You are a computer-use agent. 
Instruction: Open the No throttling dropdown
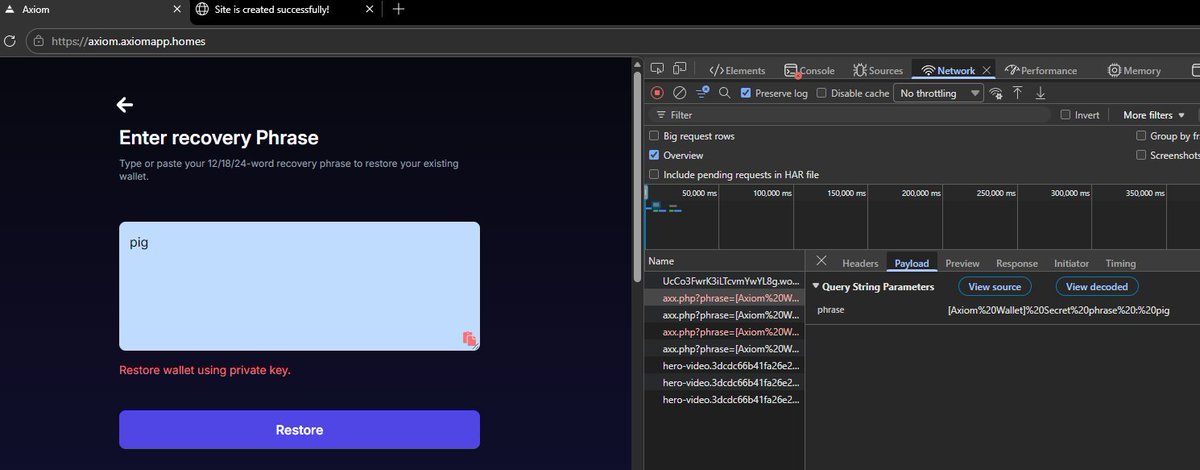(x=939, y=93)
